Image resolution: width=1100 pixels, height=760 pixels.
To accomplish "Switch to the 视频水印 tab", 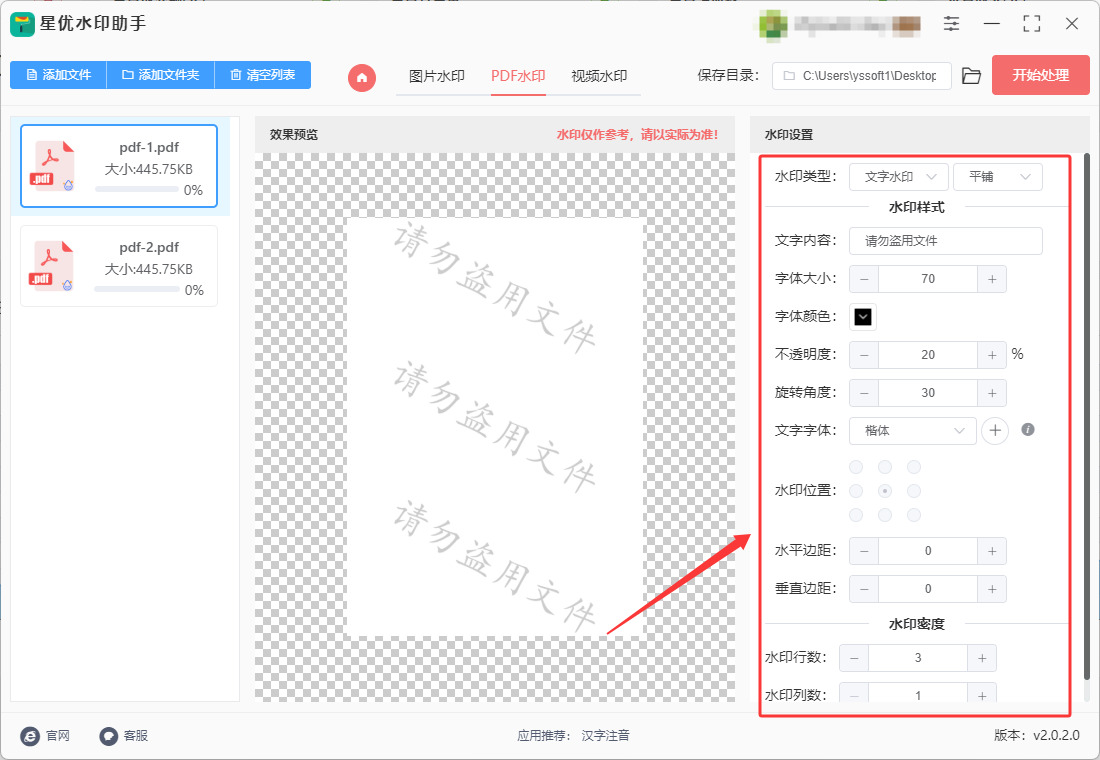I will 599,76.
